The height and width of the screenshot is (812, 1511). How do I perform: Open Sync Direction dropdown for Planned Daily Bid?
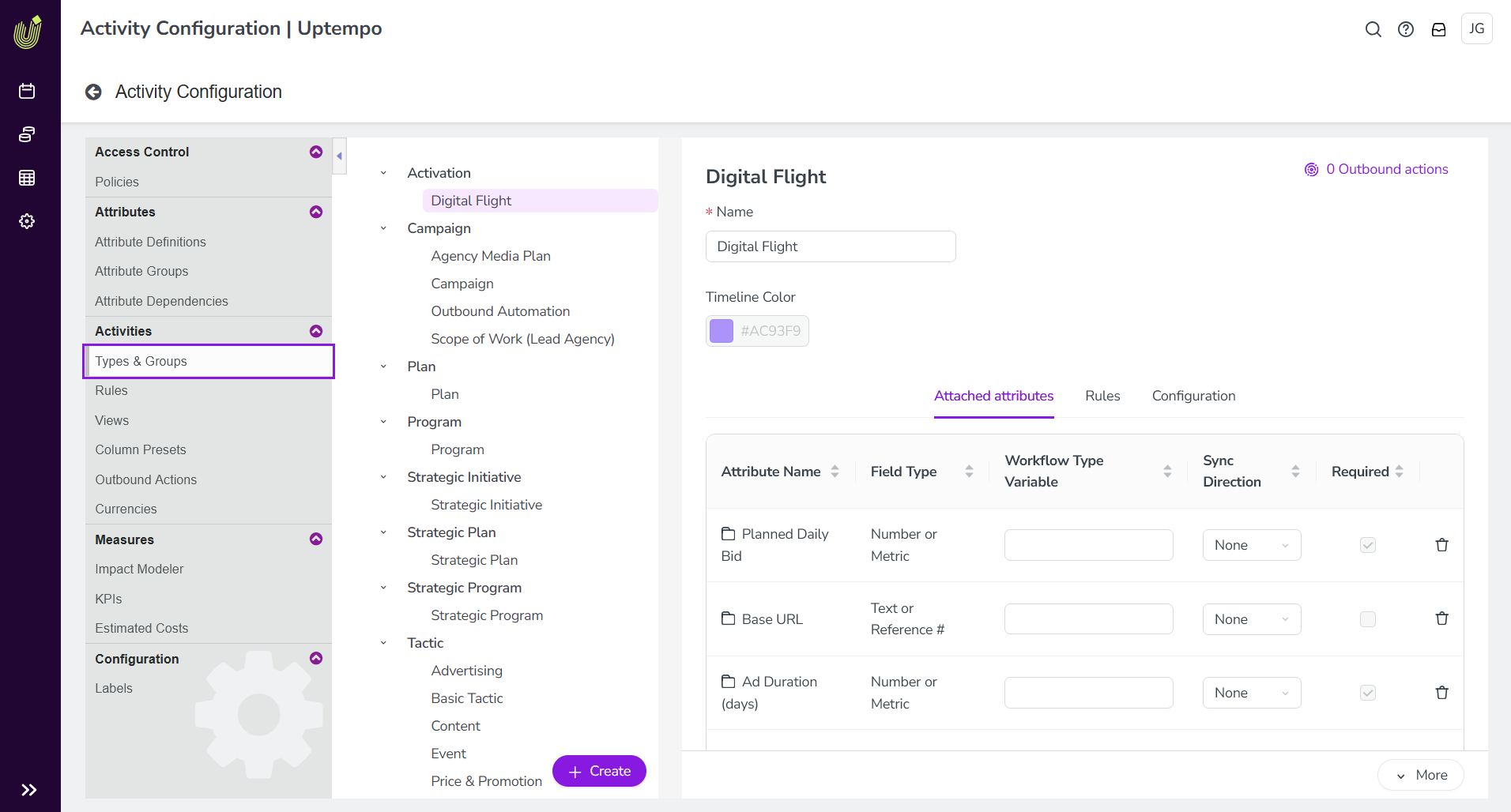point(1252,545)
